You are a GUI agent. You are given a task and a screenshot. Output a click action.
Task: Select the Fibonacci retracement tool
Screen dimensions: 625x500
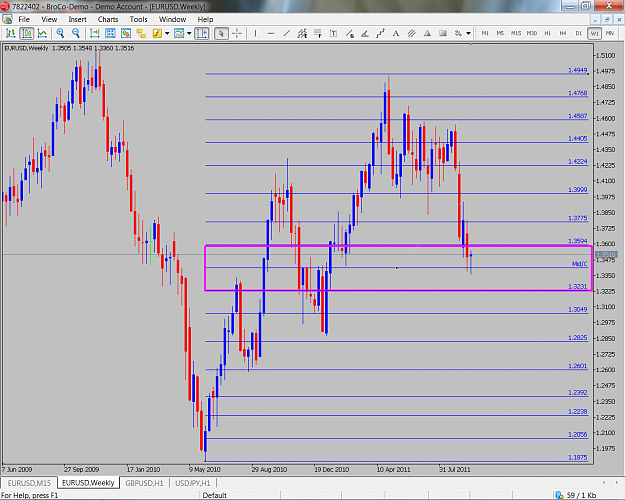click(x=318, y=33)
